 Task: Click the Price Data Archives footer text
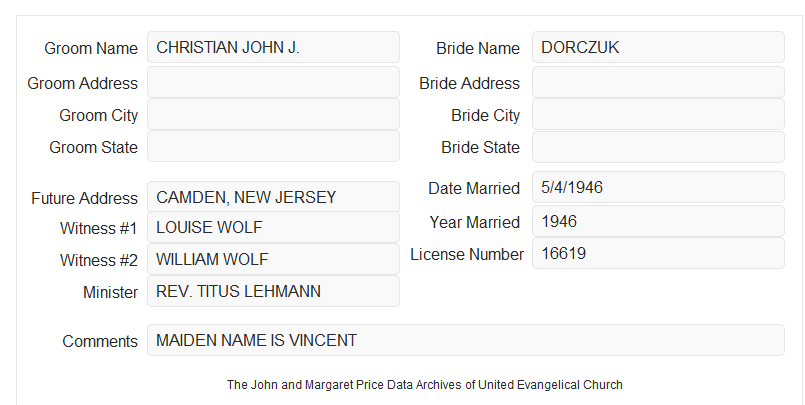coord(425,384)
